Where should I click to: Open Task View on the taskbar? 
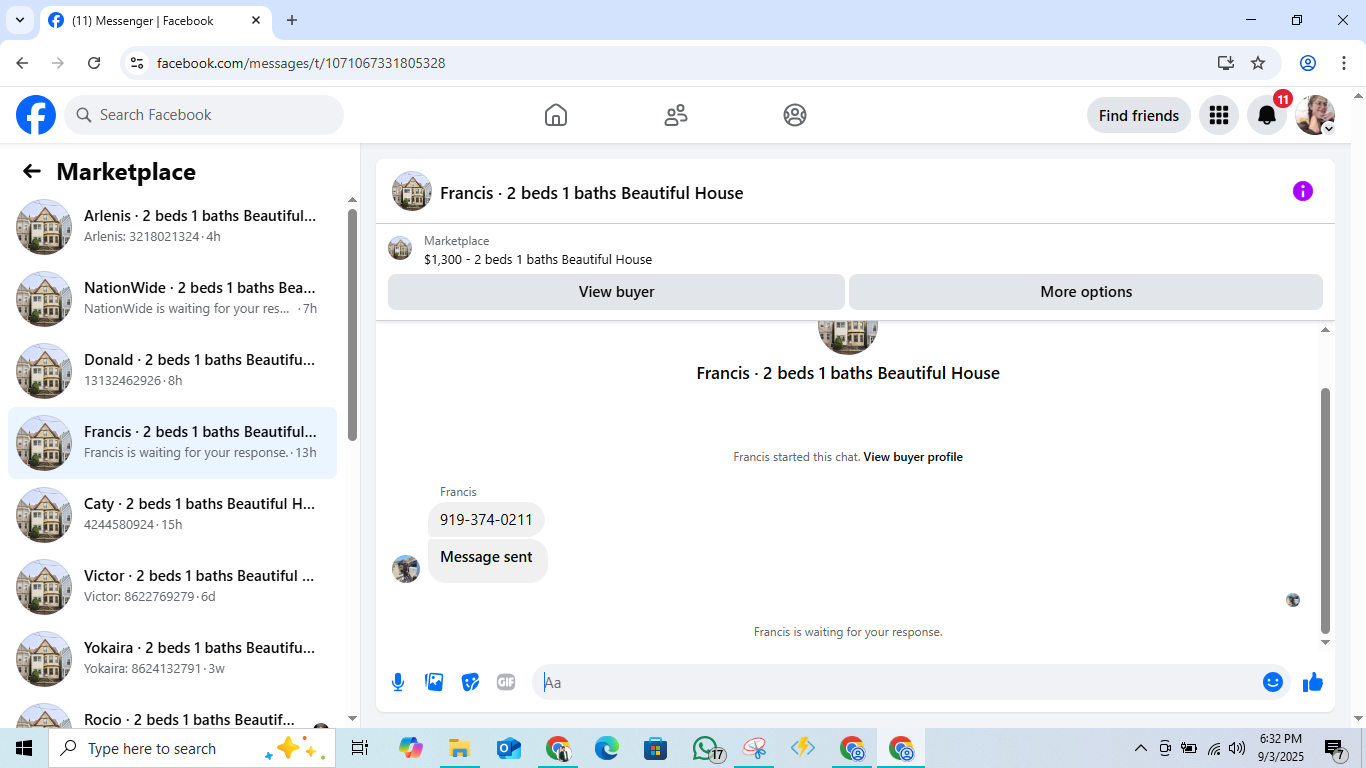[360, 748]
